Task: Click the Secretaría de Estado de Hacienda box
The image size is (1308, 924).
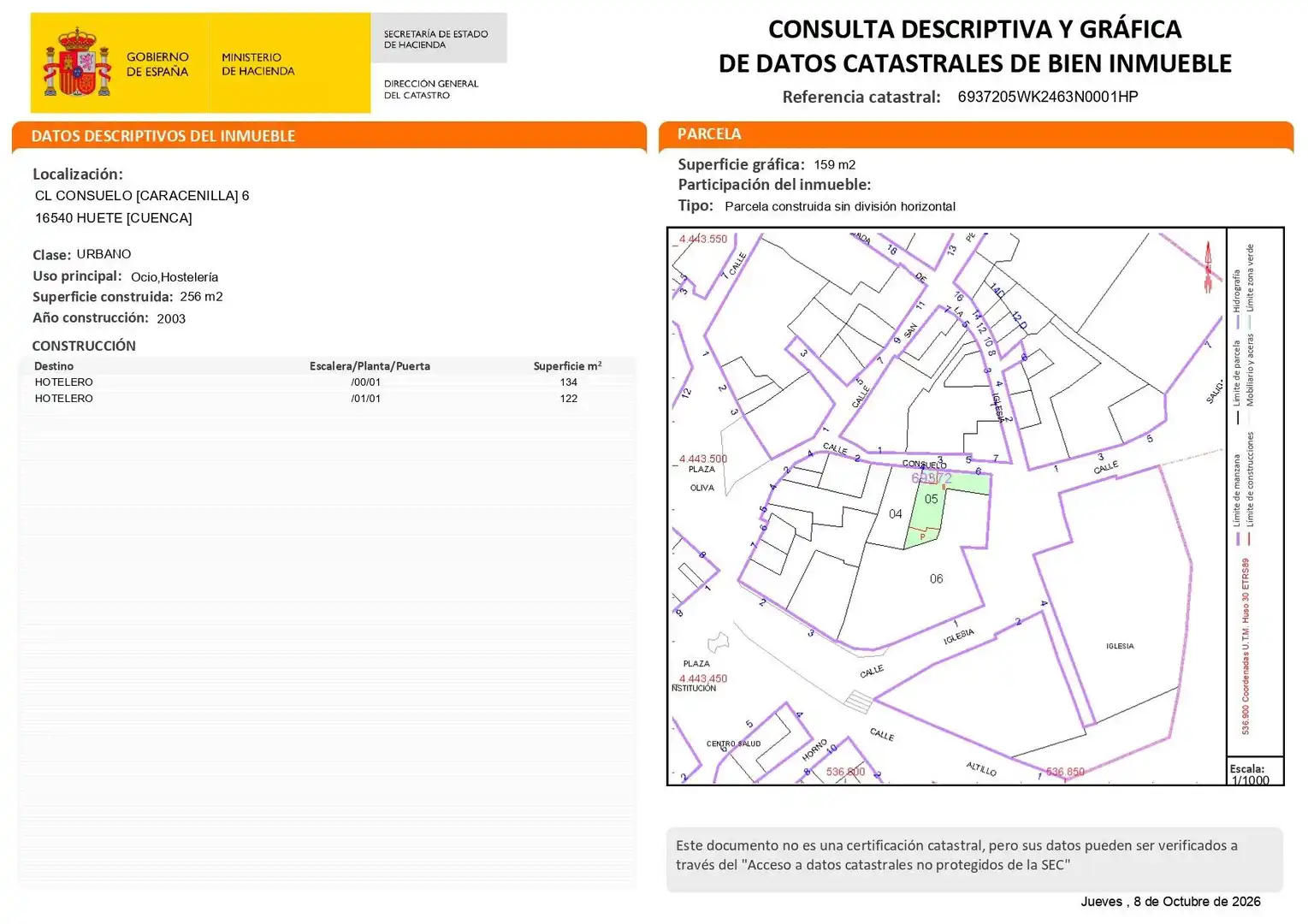Action: pos(439,38)
